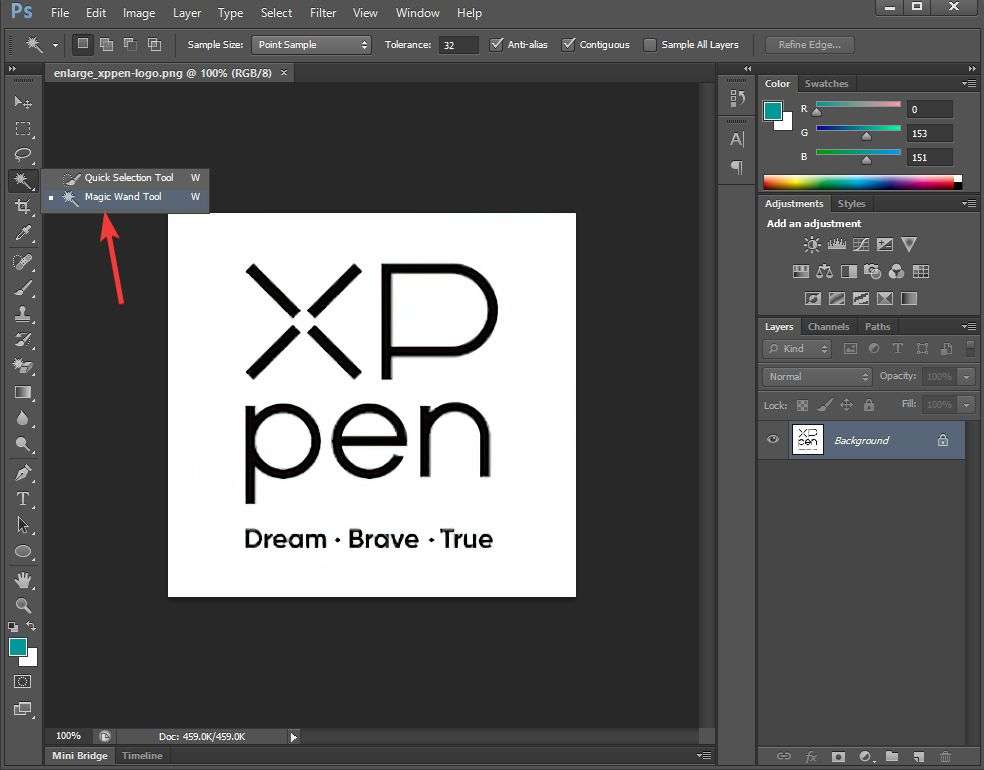This screenshot has width=984, height=770.
Task: Click the Brightness/Contrast adjustment icon
Action: pyautogui.click(x=811, y=245)
